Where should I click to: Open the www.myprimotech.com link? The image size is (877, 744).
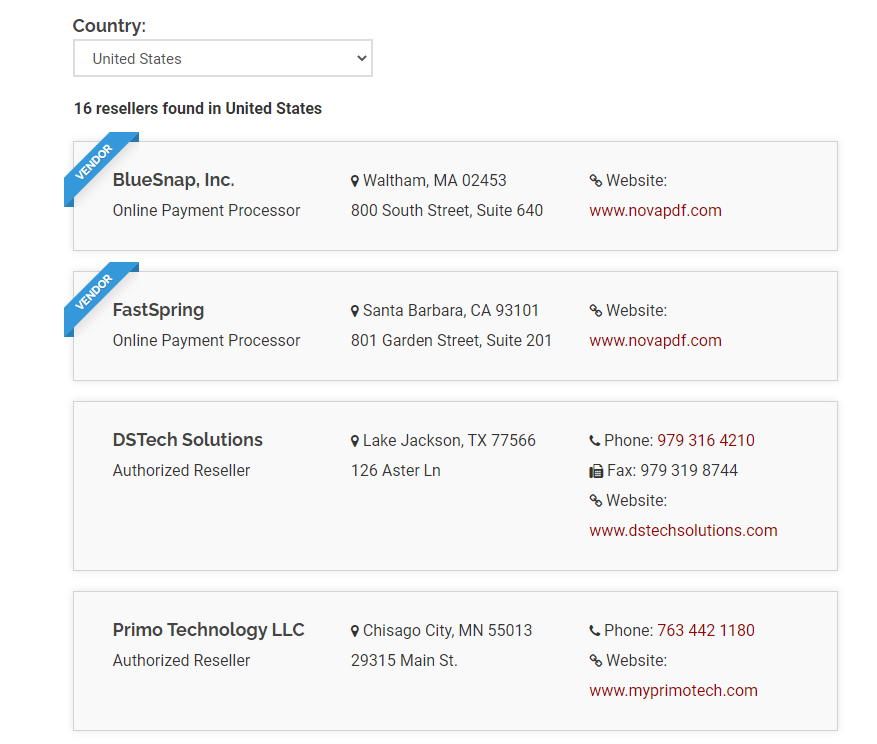[x=673, y=690]
